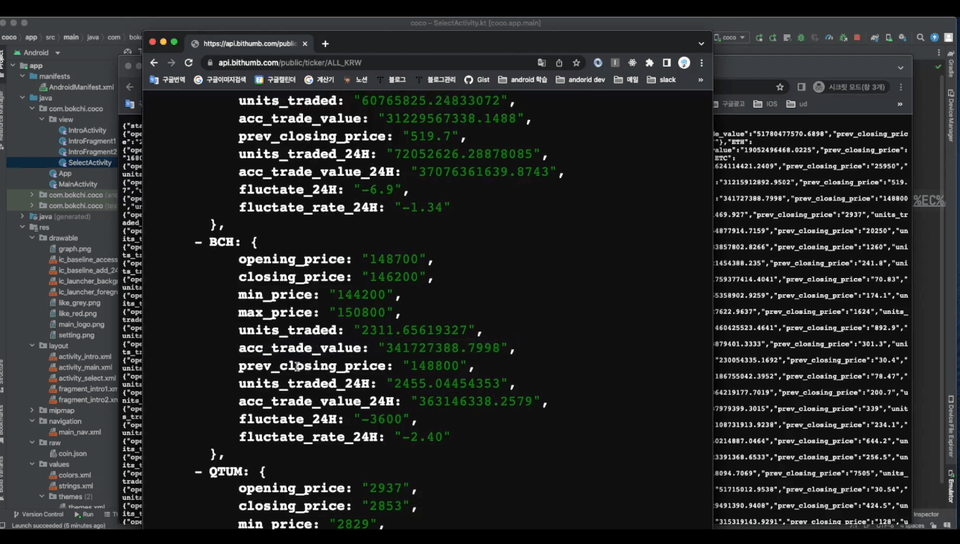Open the Emulator side tab
The image size is (960, 544).
(x=951, y=486)
